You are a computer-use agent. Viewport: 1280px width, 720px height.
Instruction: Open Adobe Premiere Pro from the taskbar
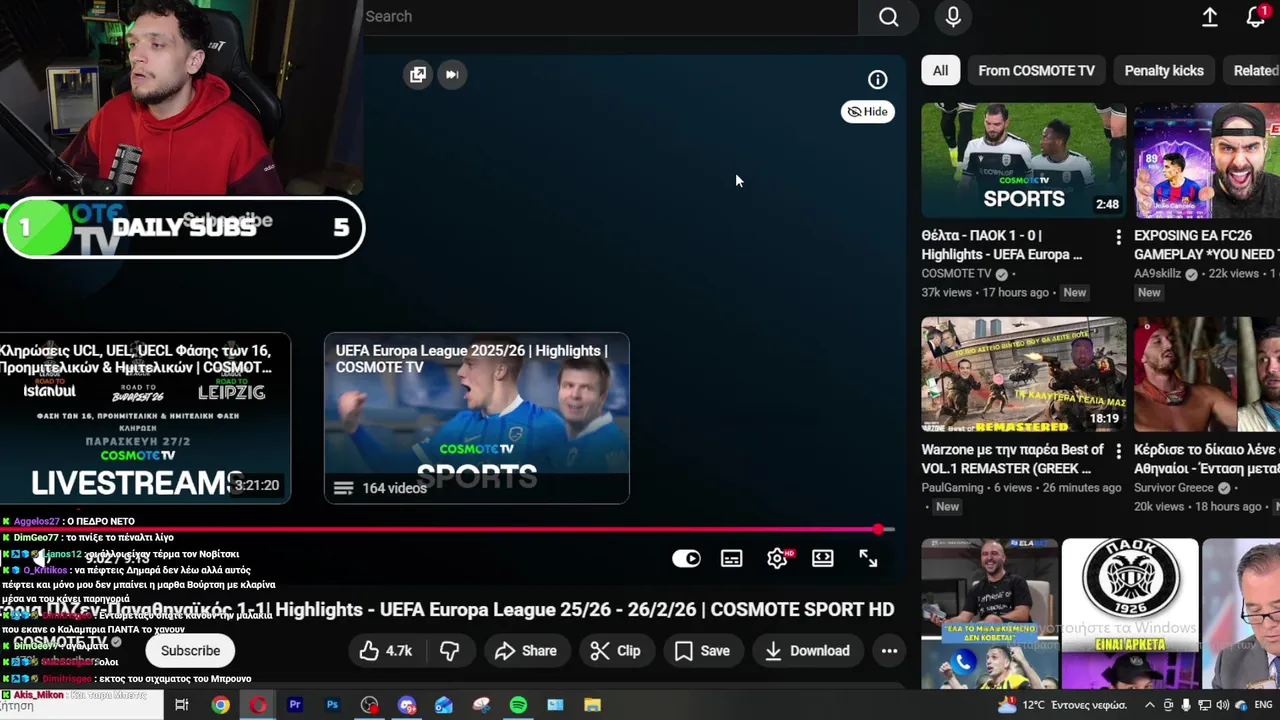click(295, 705)
